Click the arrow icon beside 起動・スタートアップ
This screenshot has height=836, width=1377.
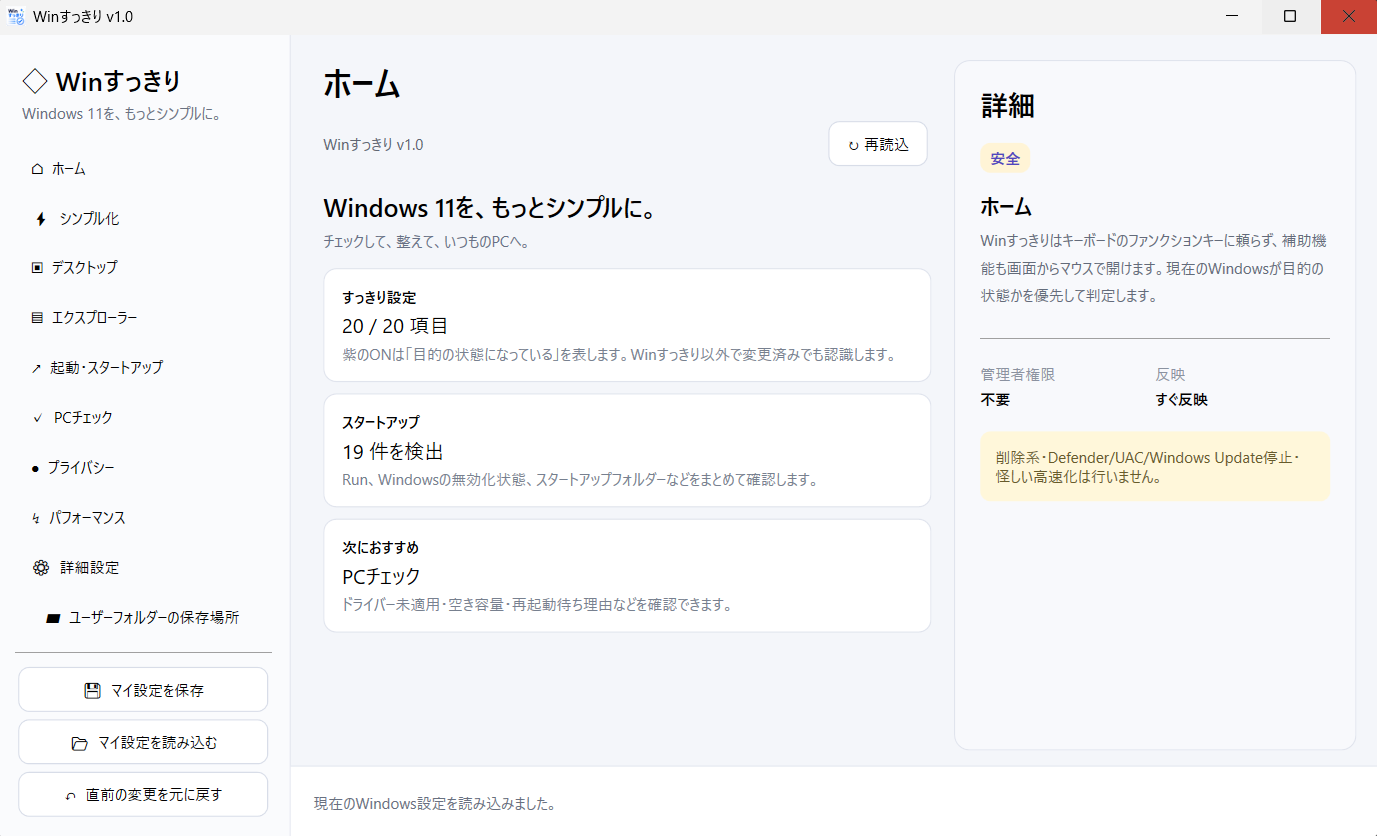36,368
